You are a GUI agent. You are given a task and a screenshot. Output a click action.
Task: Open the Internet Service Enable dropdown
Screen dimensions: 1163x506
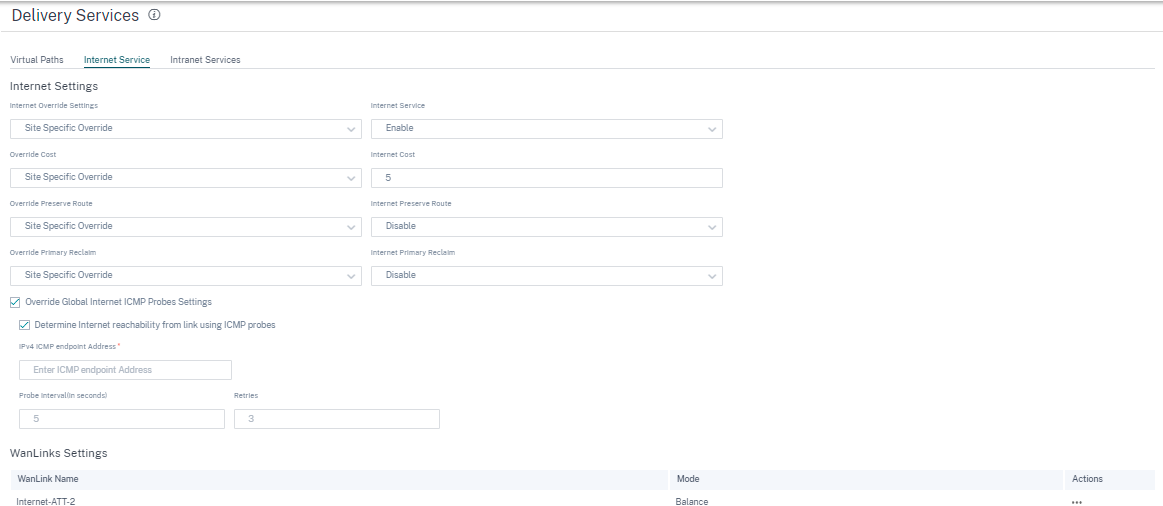547,128
